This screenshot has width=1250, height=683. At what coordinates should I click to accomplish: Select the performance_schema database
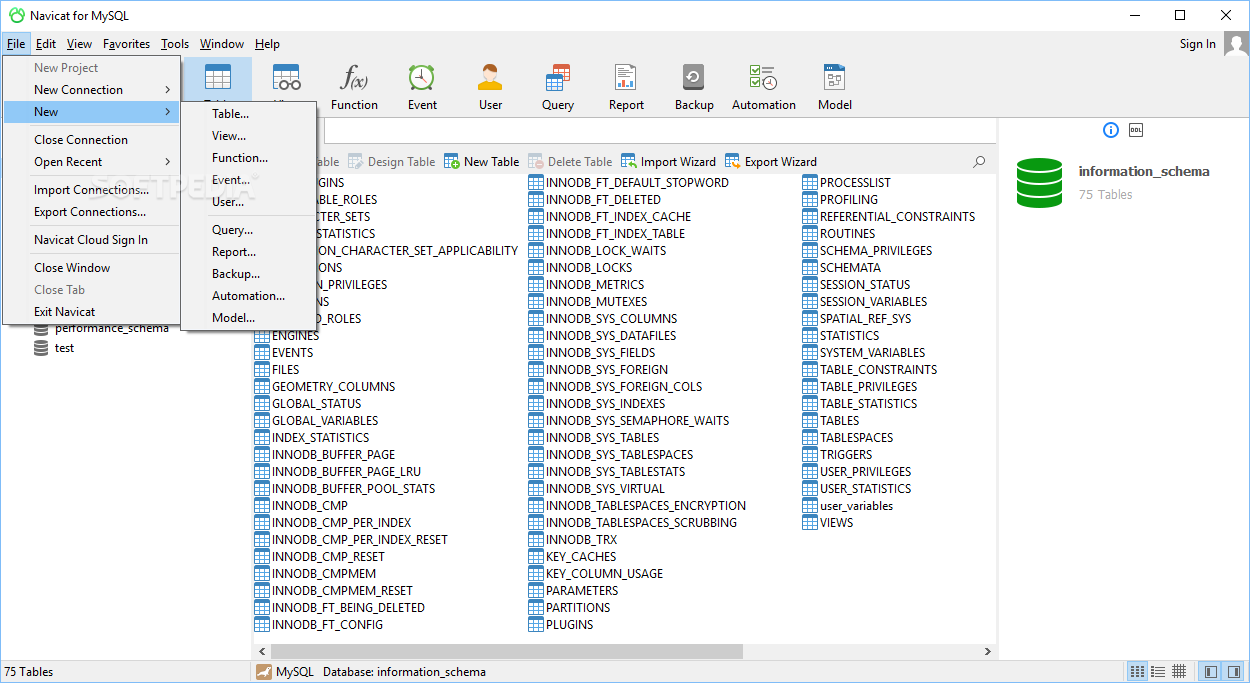coord(111,328)
